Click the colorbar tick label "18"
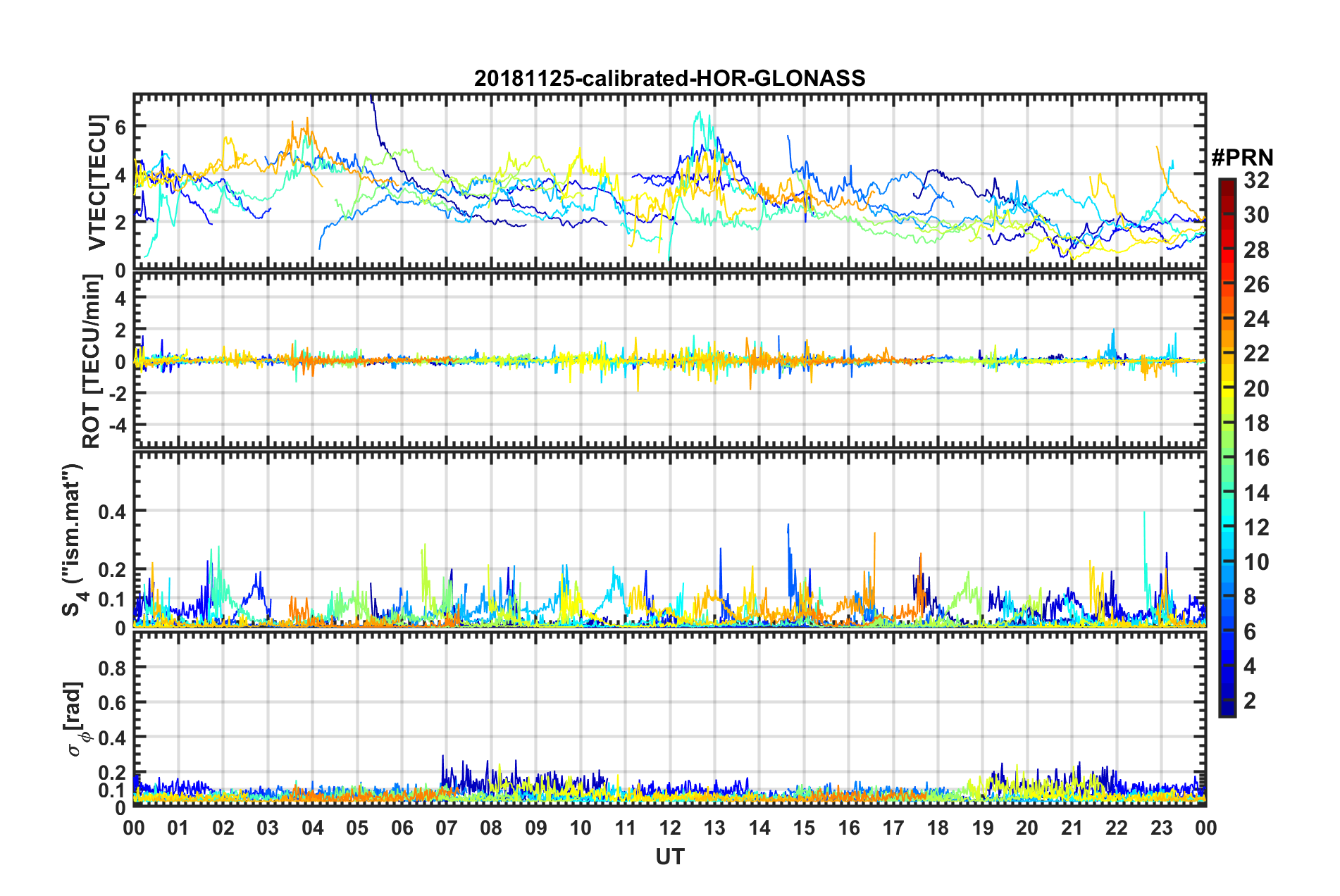Image resolution: width=1340 pixels, height=896 pixels. click(x=1256, y=423)
